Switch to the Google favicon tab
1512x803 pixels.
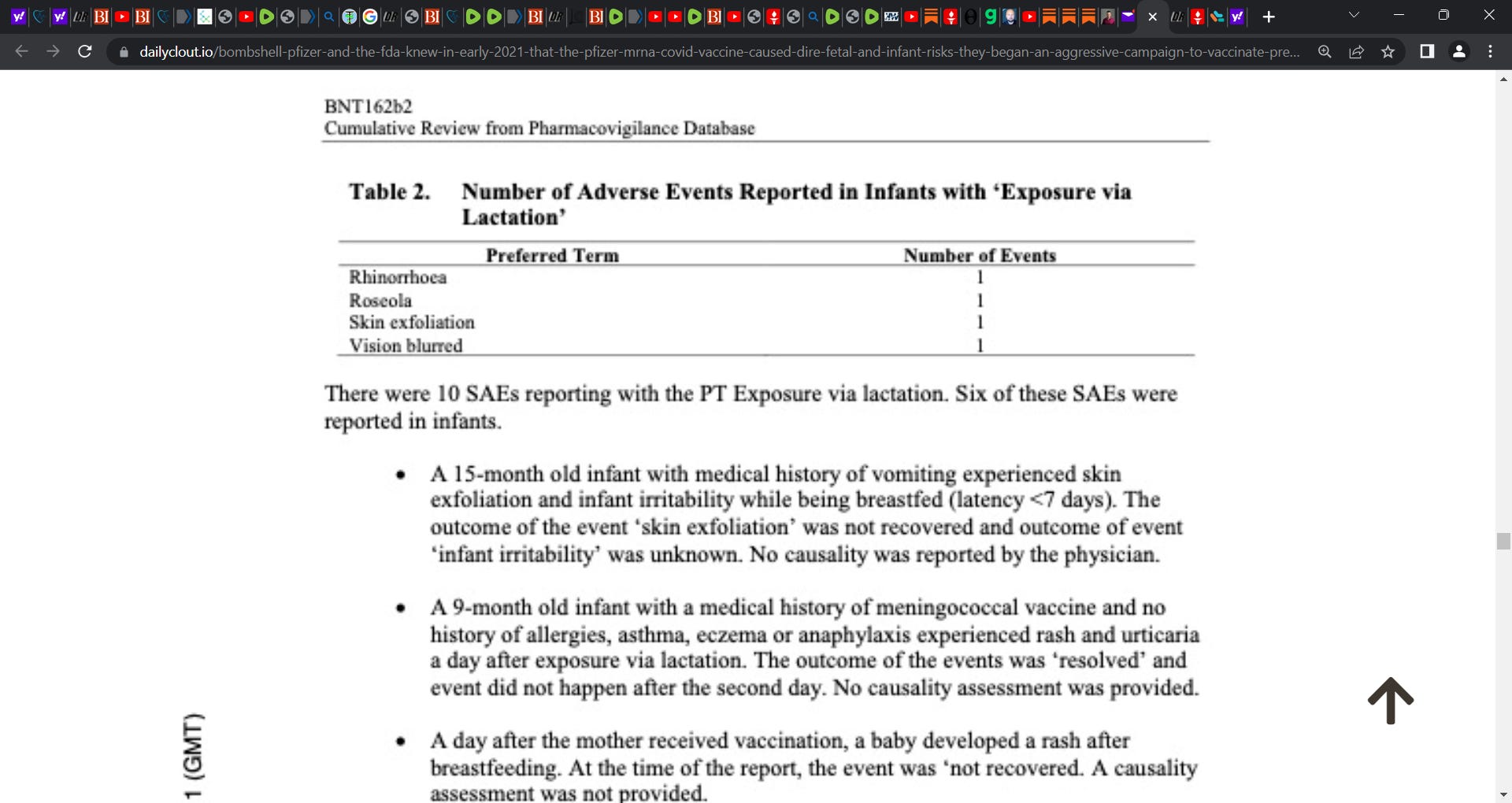pyautogui.click(x=370, y=17)
